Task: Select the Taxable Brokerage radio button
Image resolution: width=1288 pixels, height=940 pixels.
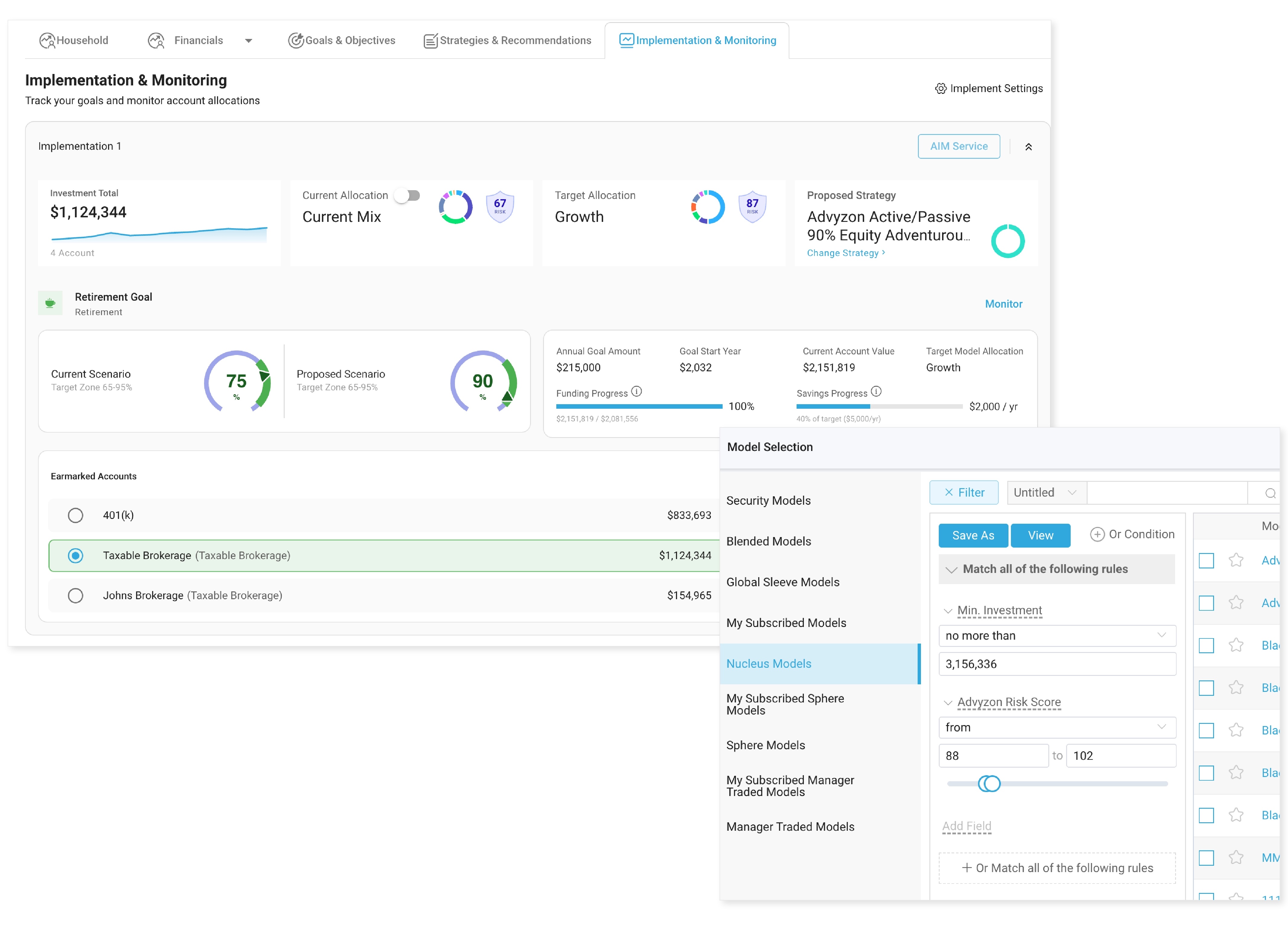Action: coord(76,555)
